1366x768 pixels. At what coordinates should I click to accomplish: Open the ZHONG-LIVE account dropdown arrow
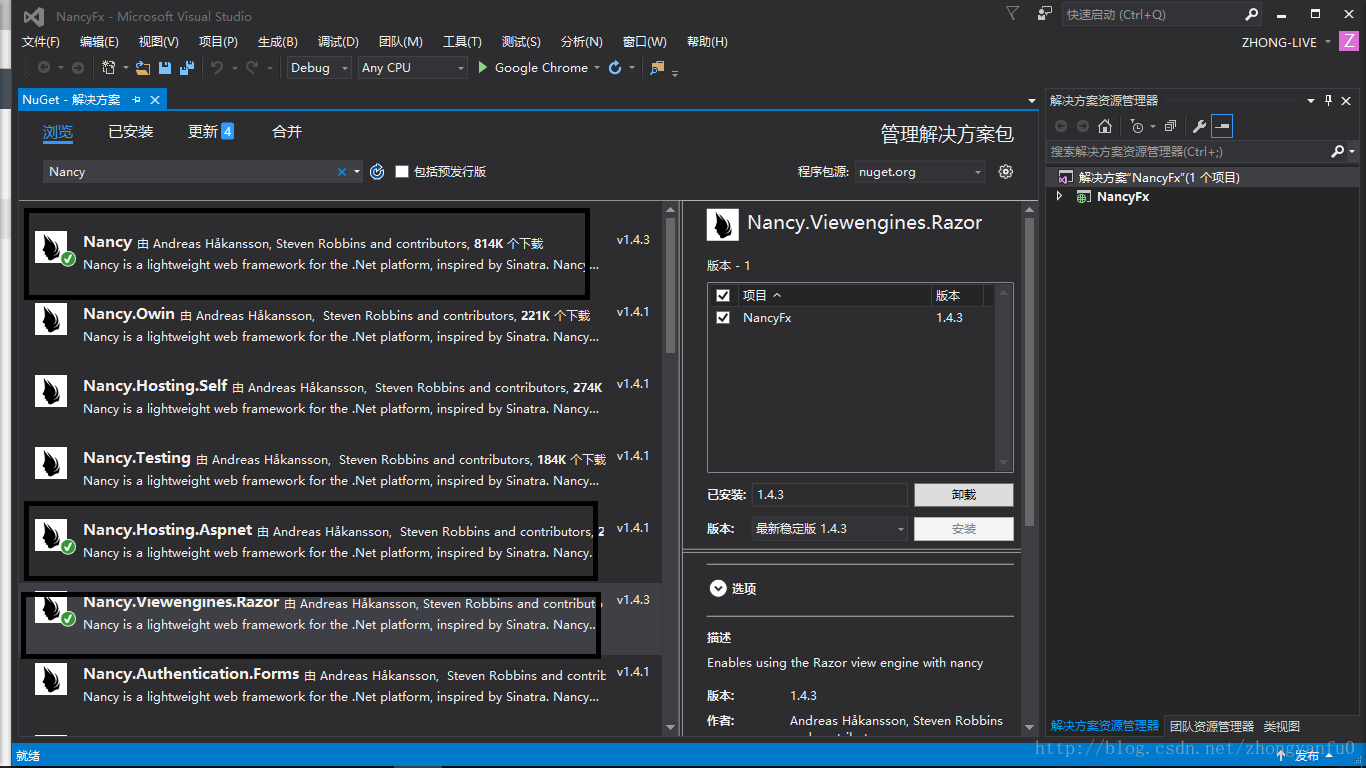pyautogui.click(x=1328, y=42)
